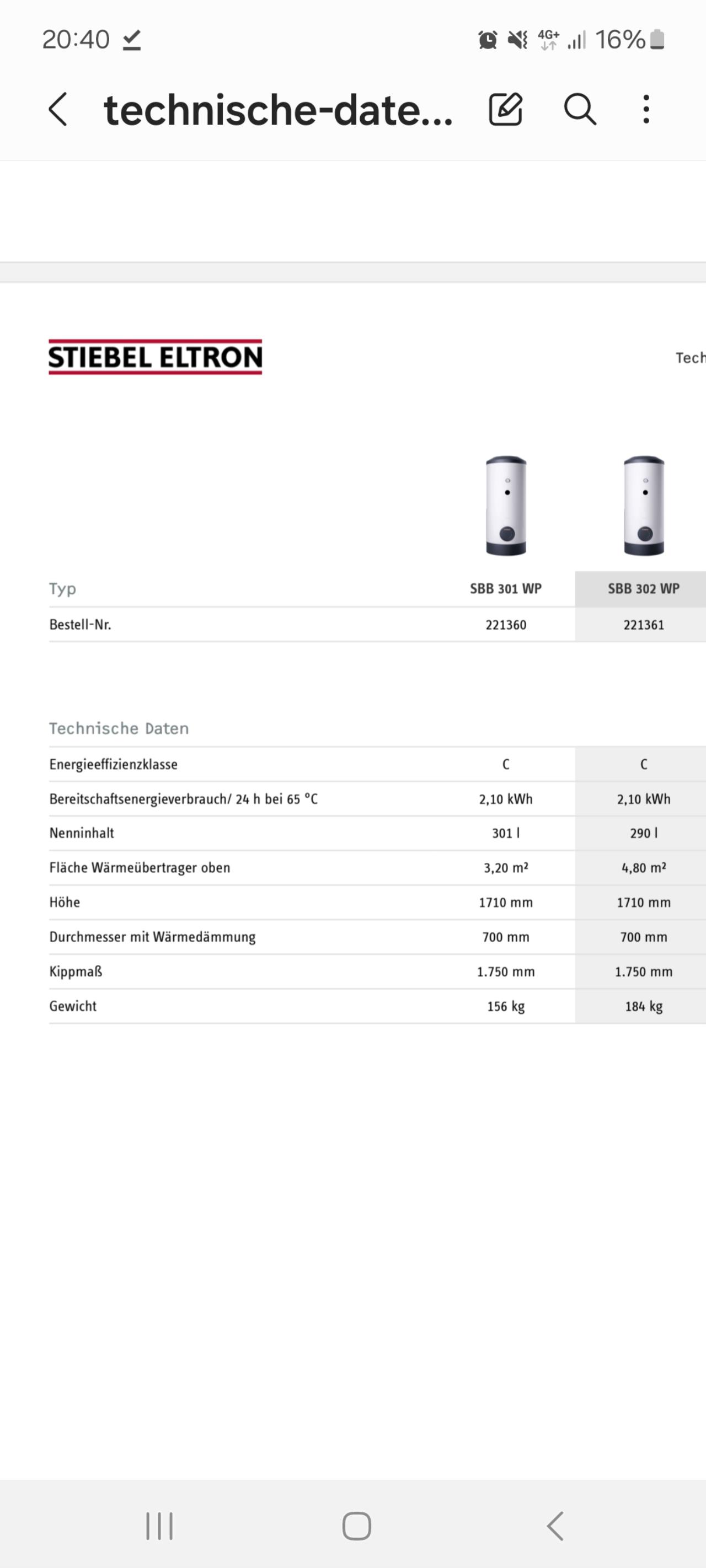The image size is (706, 1568).
Task: Tap order number 221360
Action: point(506,625)
